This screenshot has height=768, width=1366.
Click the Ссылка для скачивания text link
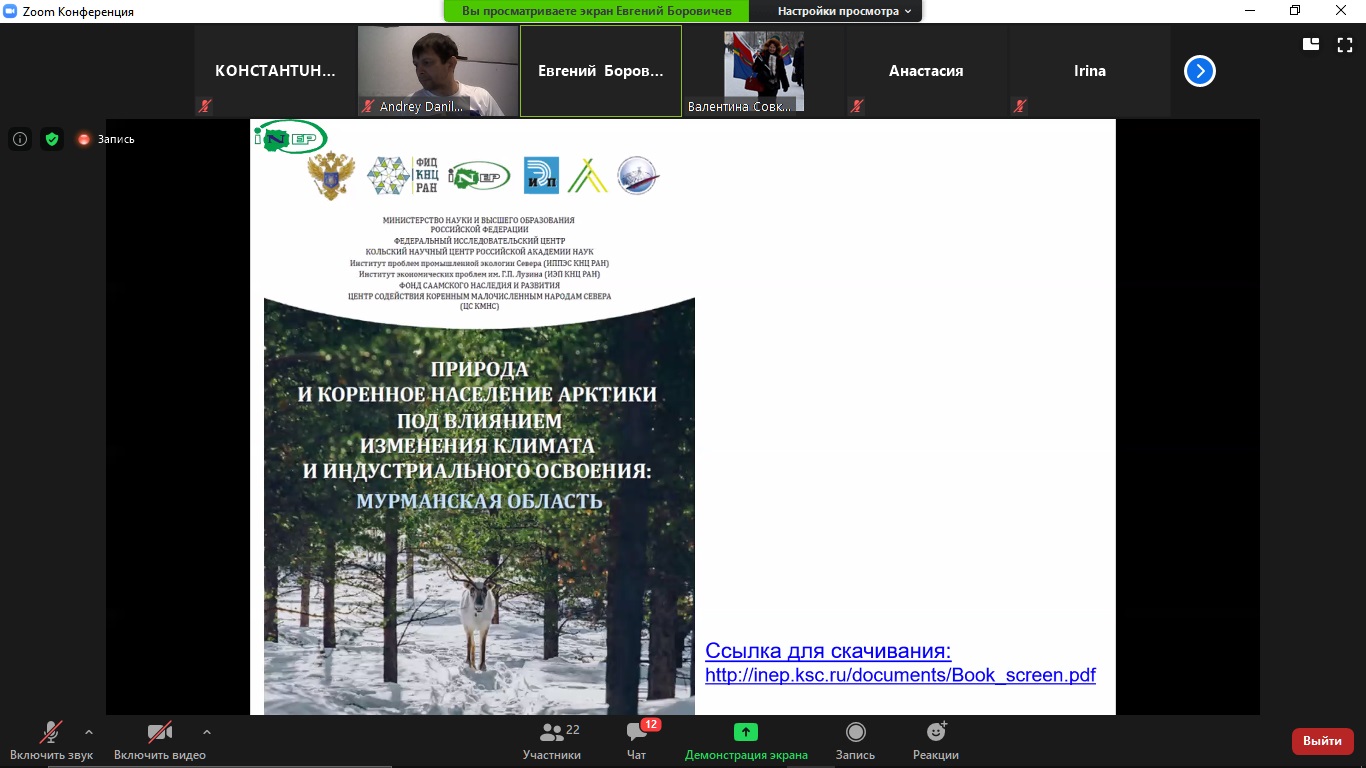tap(828, 651)
